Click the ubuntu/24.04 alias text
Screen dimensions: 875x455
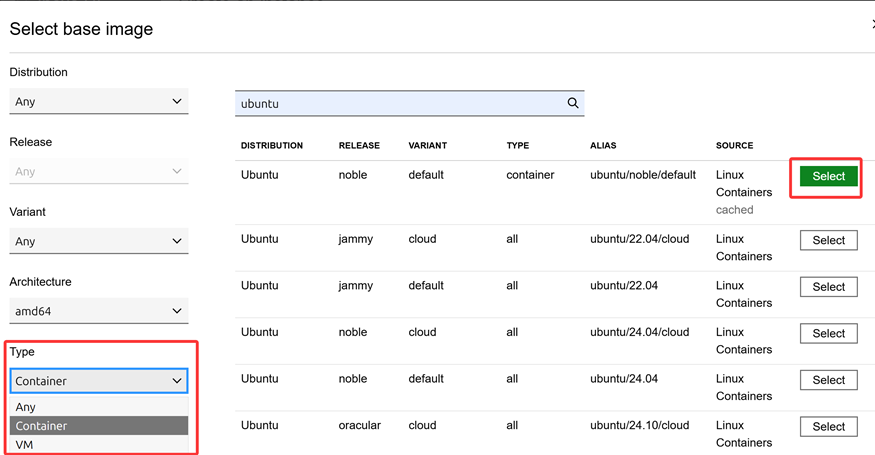(x=624, y=379)
